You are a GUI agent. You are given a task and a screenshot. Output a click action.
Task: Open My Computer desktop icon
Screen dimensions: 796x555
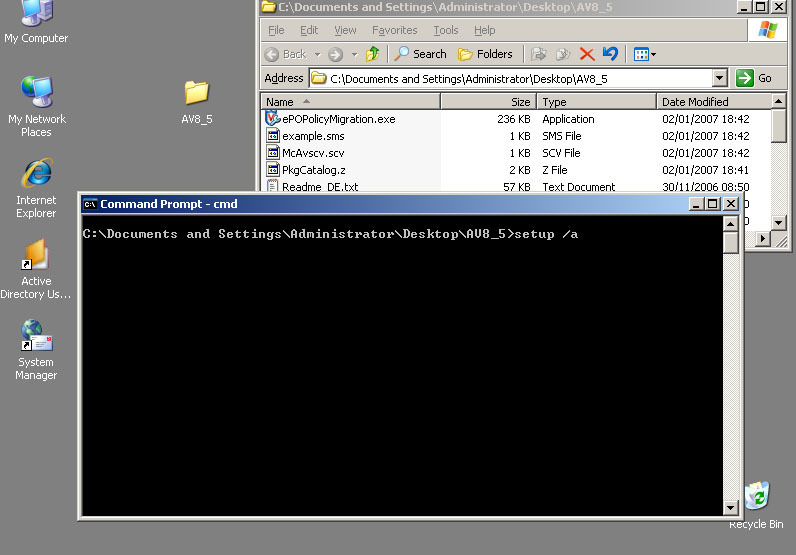click(x=36, y=20)
